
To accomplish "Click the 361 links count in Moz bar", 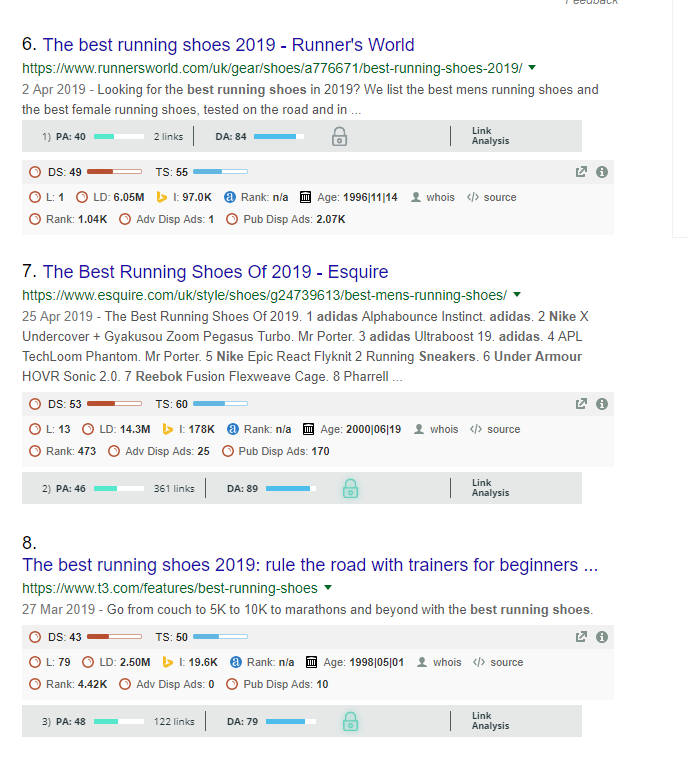I will pyautogui.click(x=174, y=488).
